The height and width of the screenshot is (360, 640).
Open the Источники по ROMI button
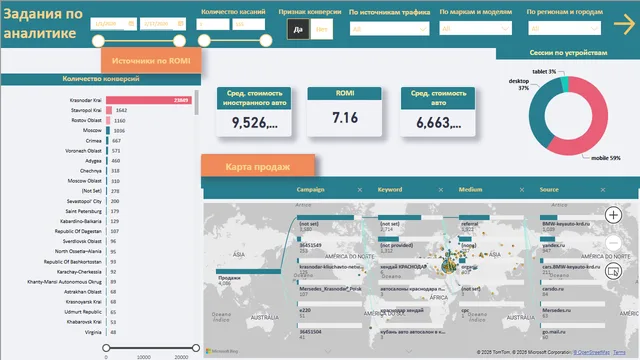(151, 60)
